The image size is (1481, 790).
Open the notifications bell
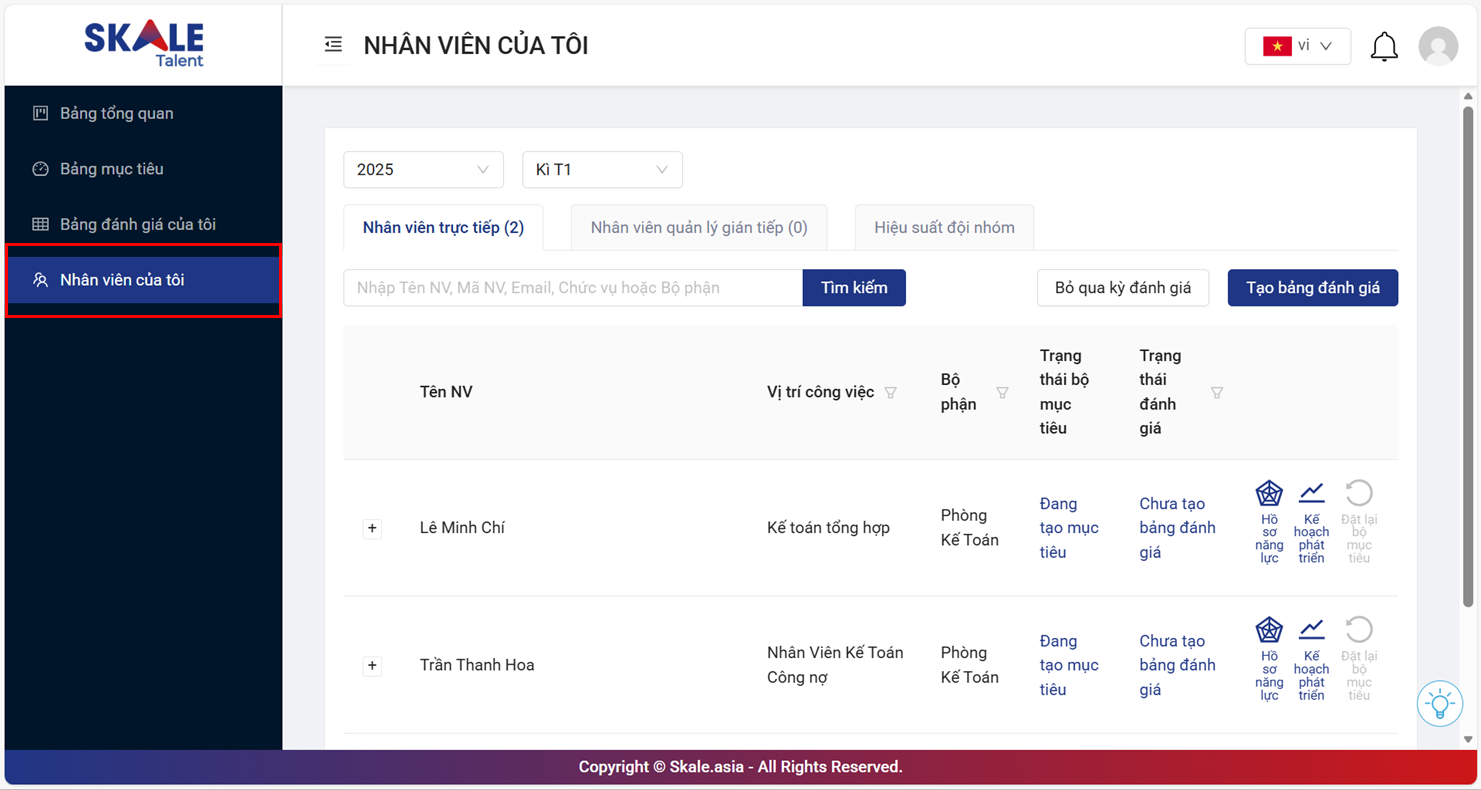1384,46
